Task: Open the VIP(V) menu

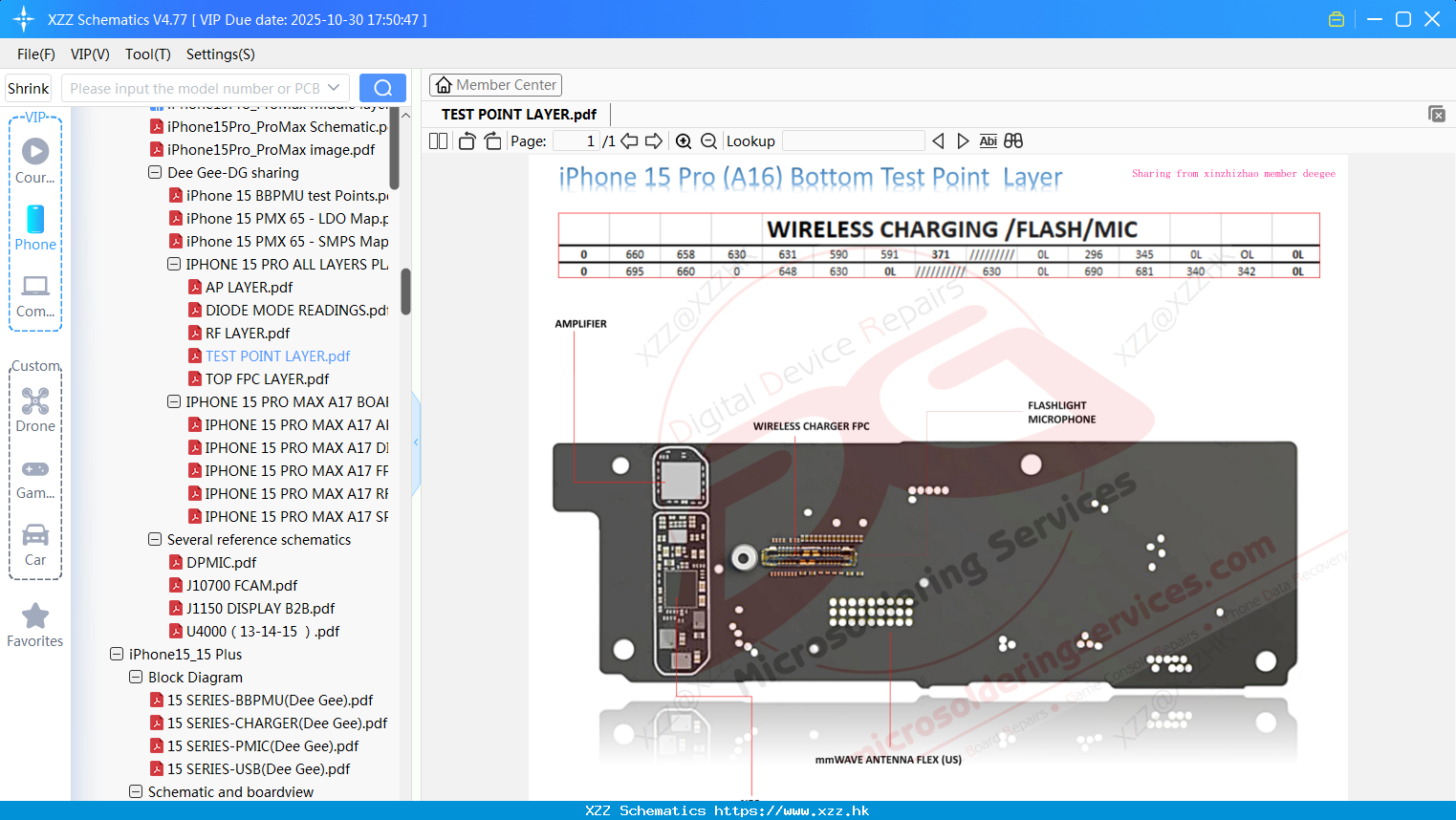Action: pyautogui.click(x=90, y=54)
